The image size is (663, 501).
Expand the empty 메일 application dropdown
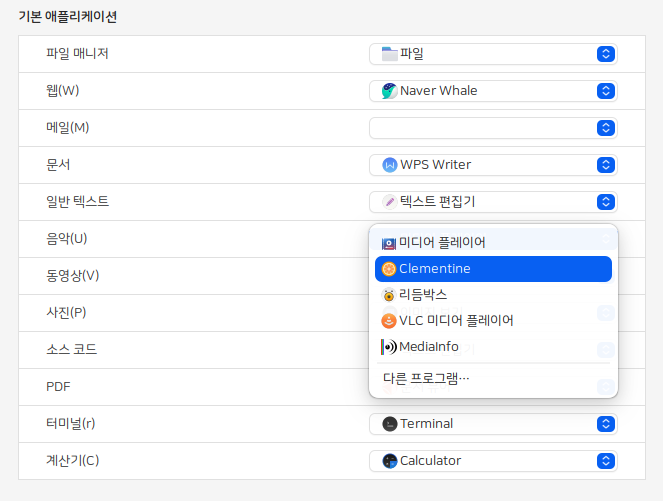[x=604, y=128]
